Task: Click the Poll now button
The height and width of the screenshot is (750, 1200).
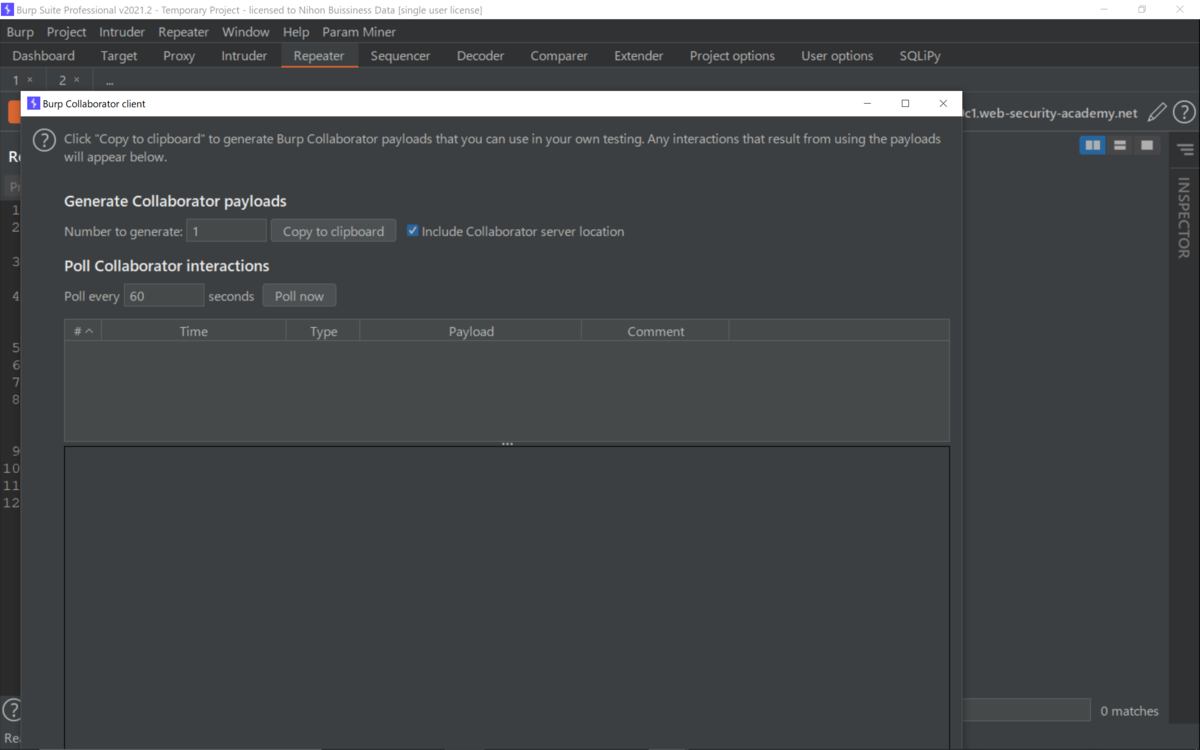Action: 299,296
